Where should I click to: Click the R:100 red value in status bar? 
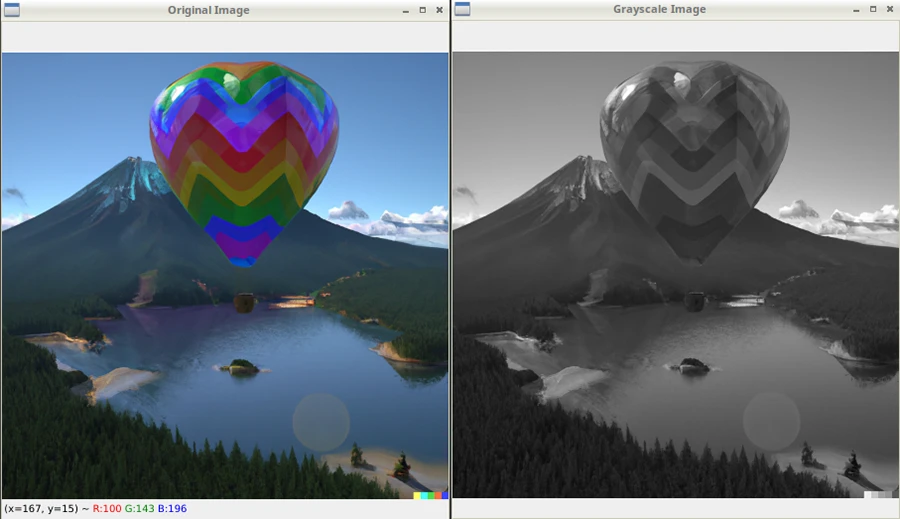[107, 508]
